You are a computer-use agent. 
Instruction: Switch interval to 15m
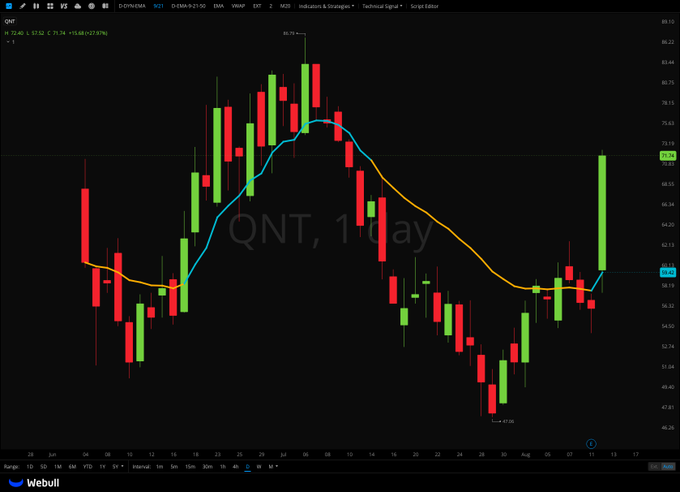click(190, 466)
